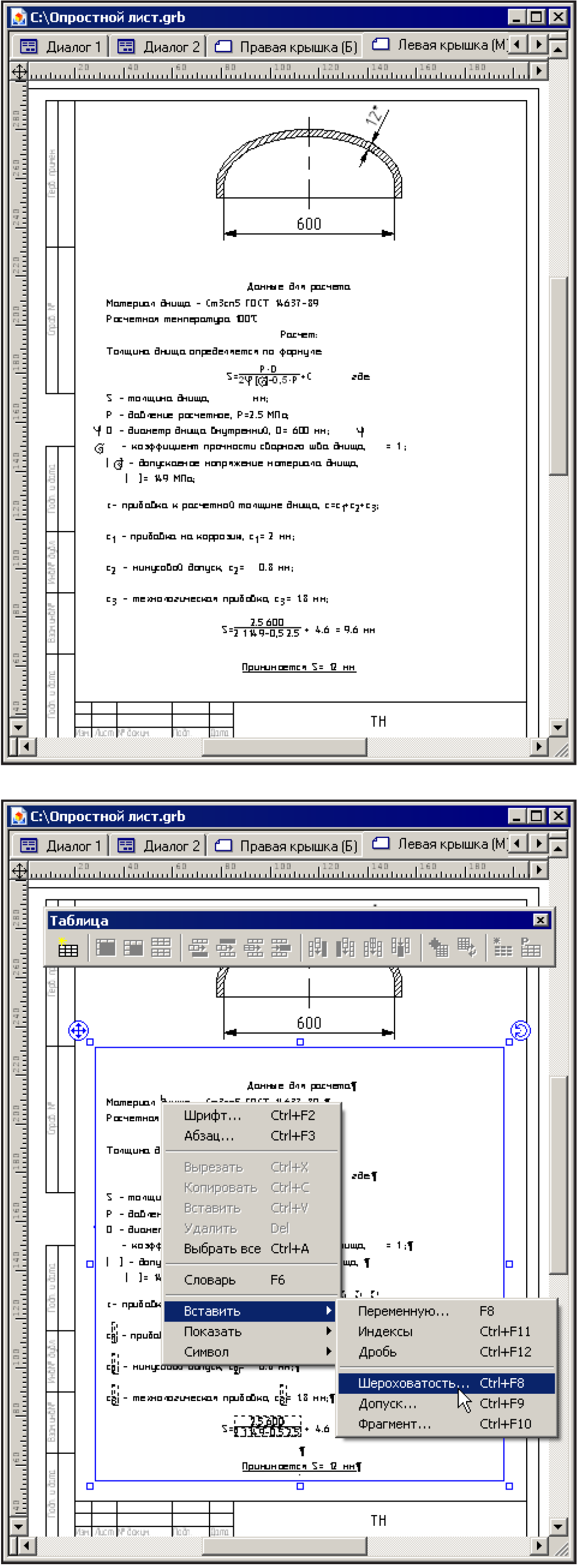Click the second row-operation icon in Таблица toolbar
This screenshot has height=1568, width=577.
[226, 948]
